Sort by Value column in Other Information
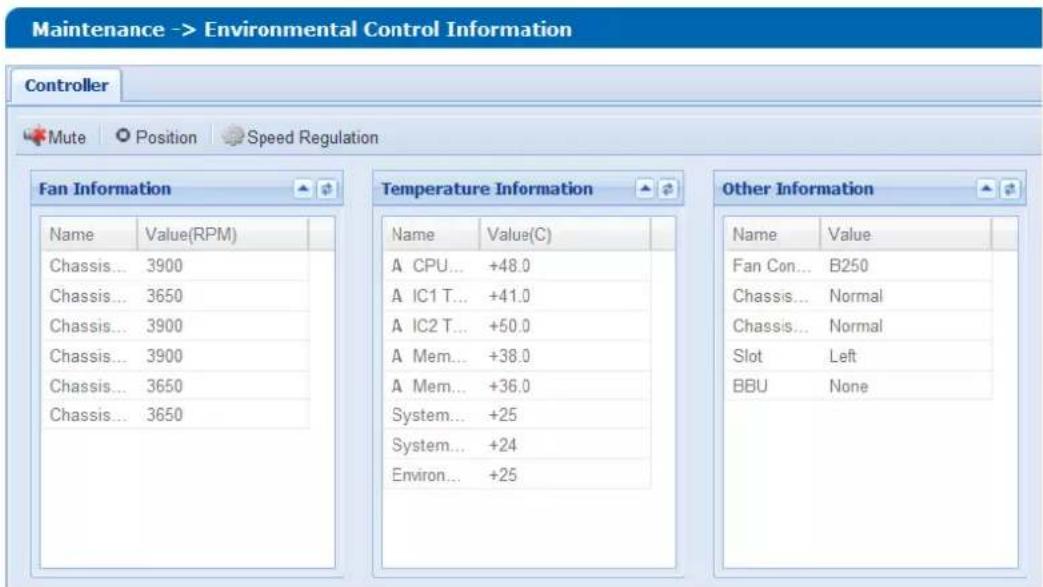Viewport: 1043px width, 587px height. [x=906, y=234]
